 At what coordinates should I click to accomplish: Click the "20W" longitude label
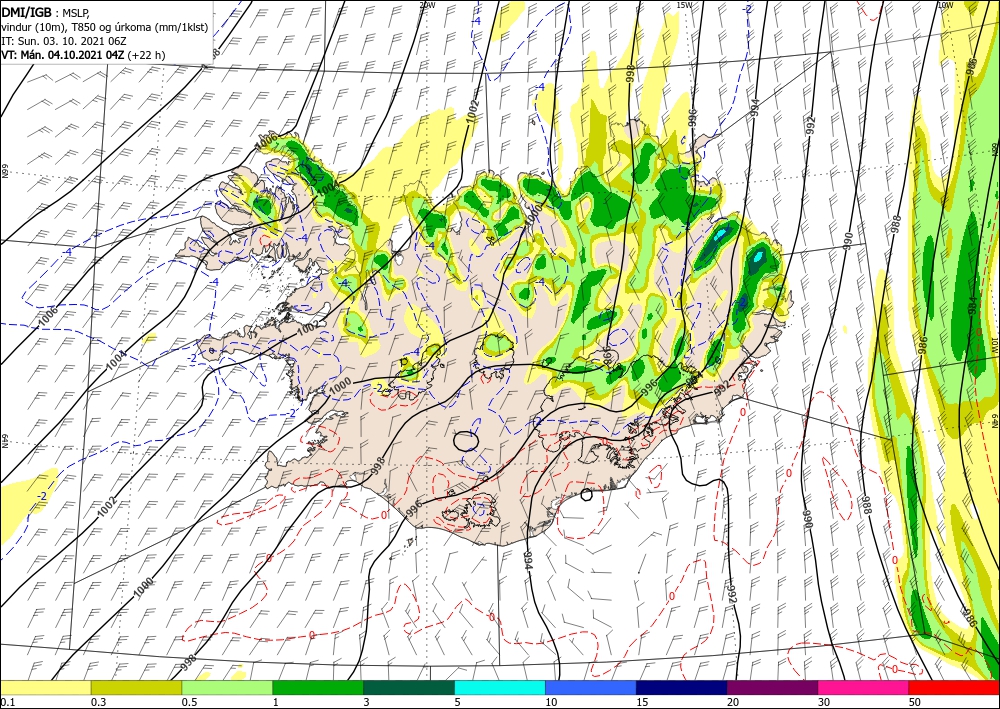tap(427, 5)
